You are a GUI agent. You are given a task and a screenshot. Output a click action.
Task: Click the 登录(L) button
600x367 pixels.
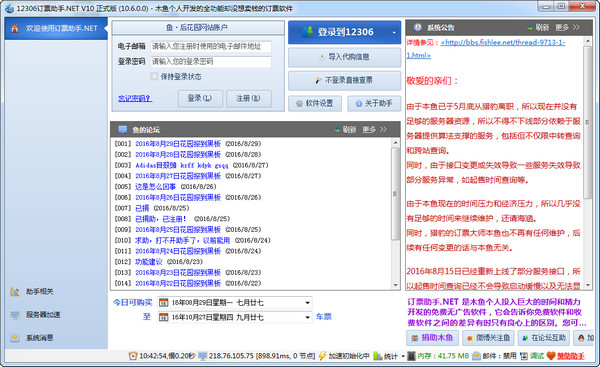point(200,99)
